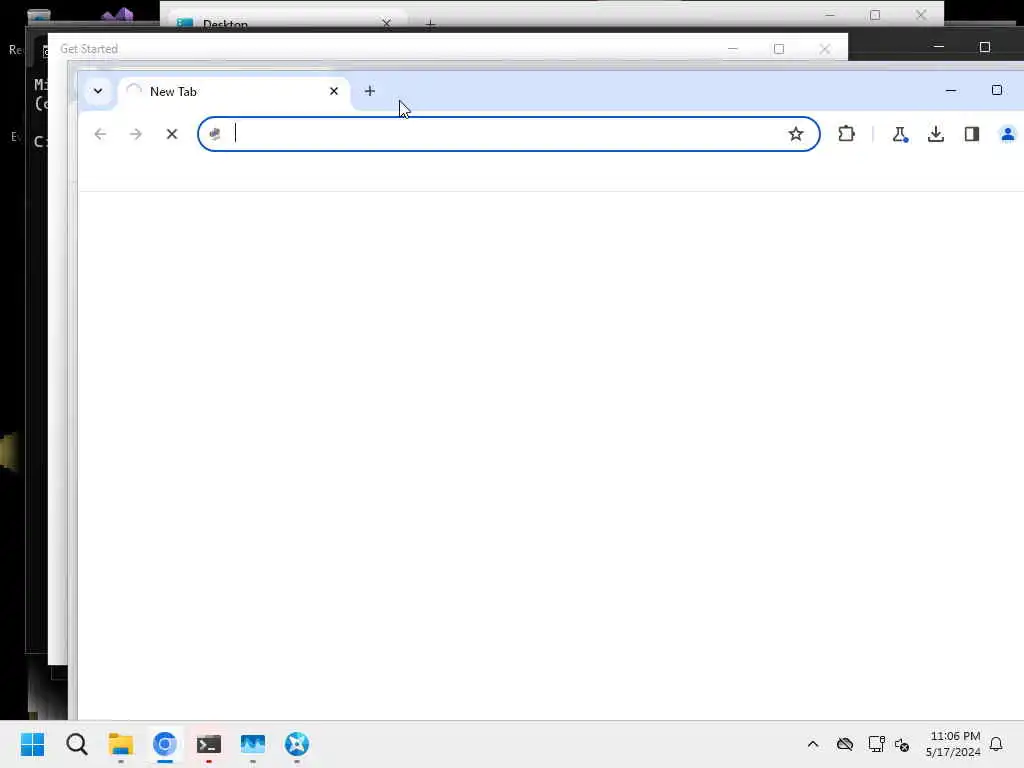Open the network tray icon
The image size is (1024, 768).
coord(876,744)
